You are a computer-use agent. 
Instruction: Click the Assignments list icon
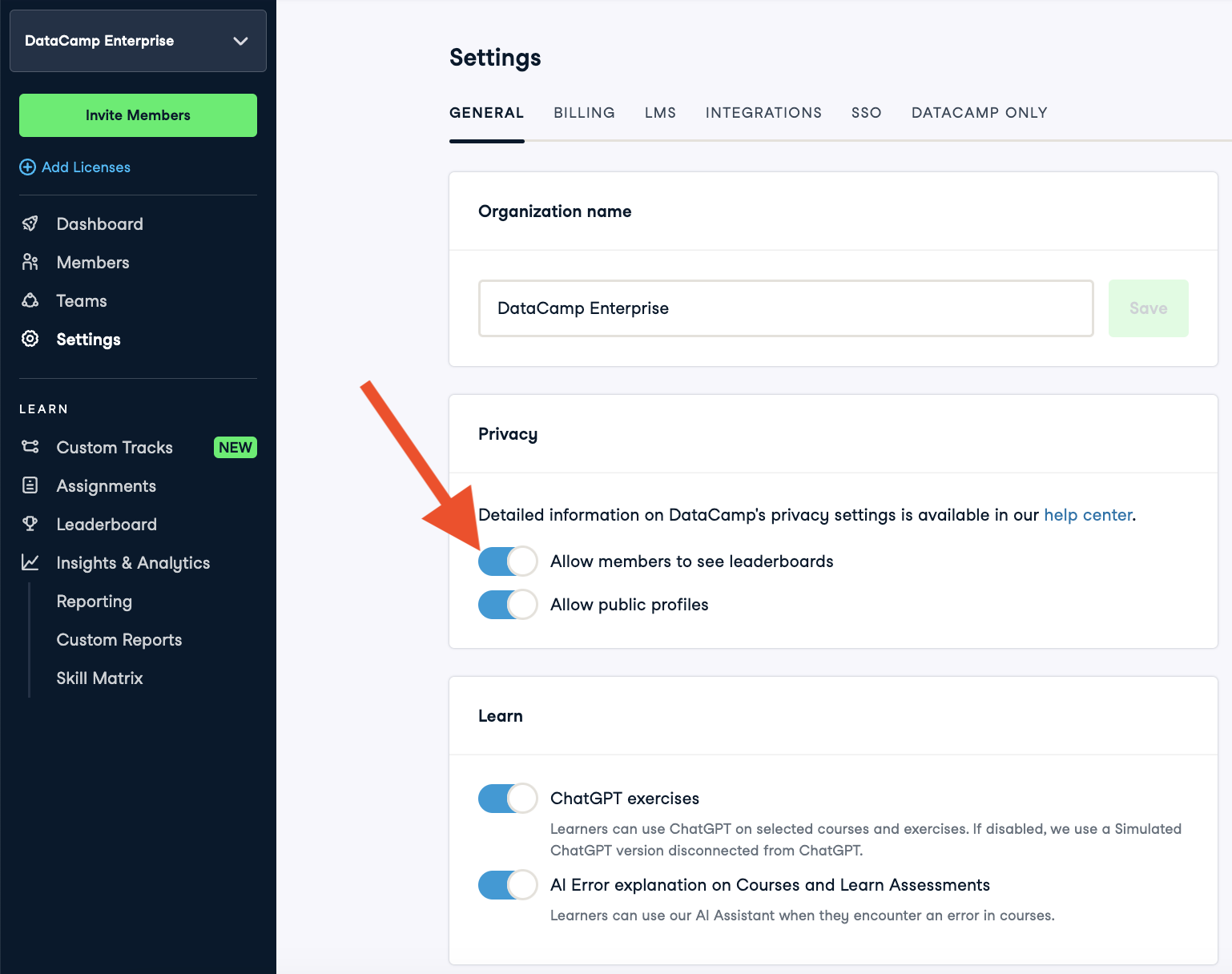tap(30, 485)
